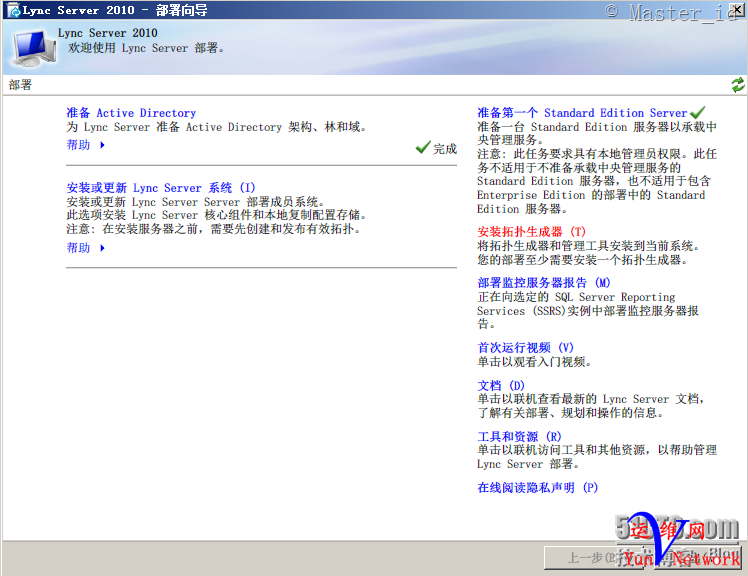
Task: Click the Lync title bar app icon
Action: click(x=13, y=10)
